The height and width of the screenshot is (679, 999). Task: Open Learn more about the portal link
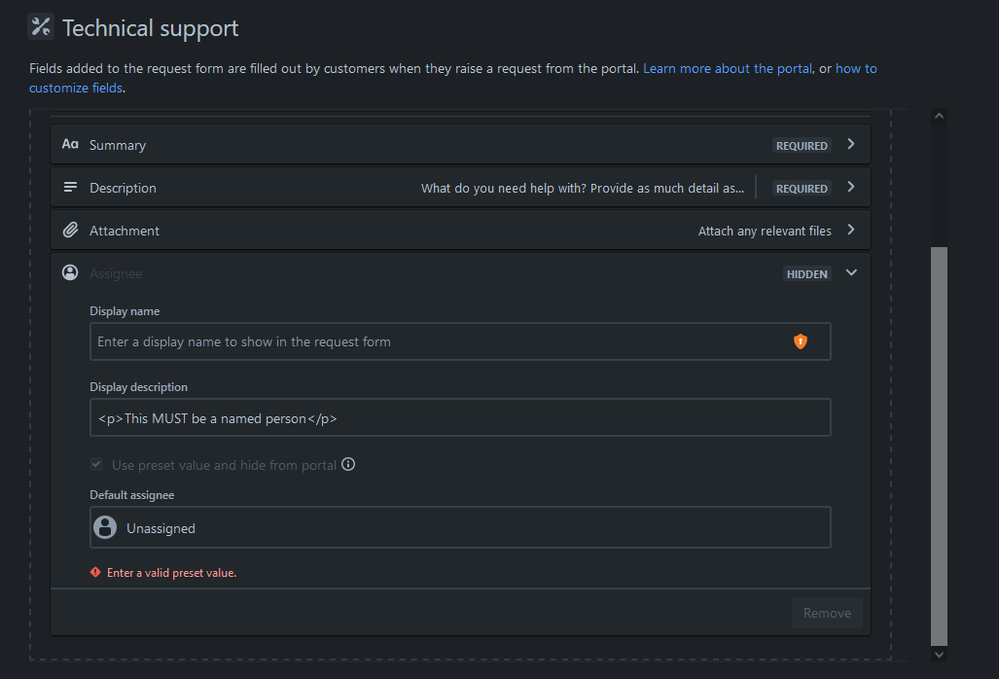coord(727,69)
